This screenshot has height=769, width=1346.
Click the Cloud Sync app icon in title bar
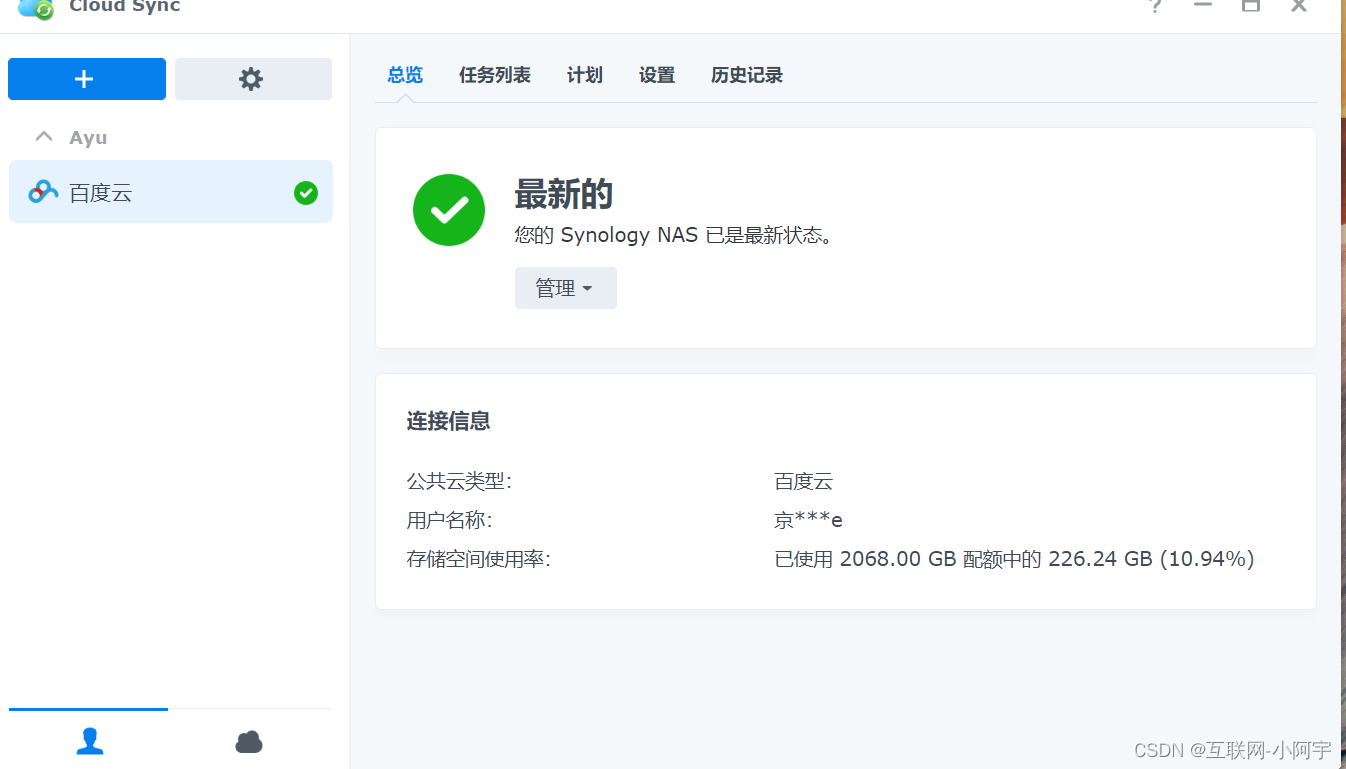pyautogui.click(x=36, y=8)
